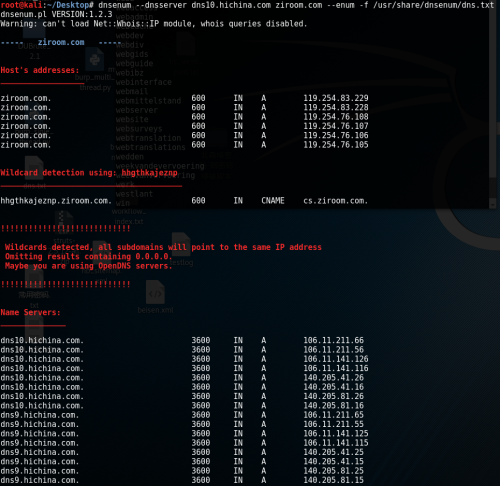Click the blue ziroom.com heading
Screen dimensions: 500x486
[61, 42]
